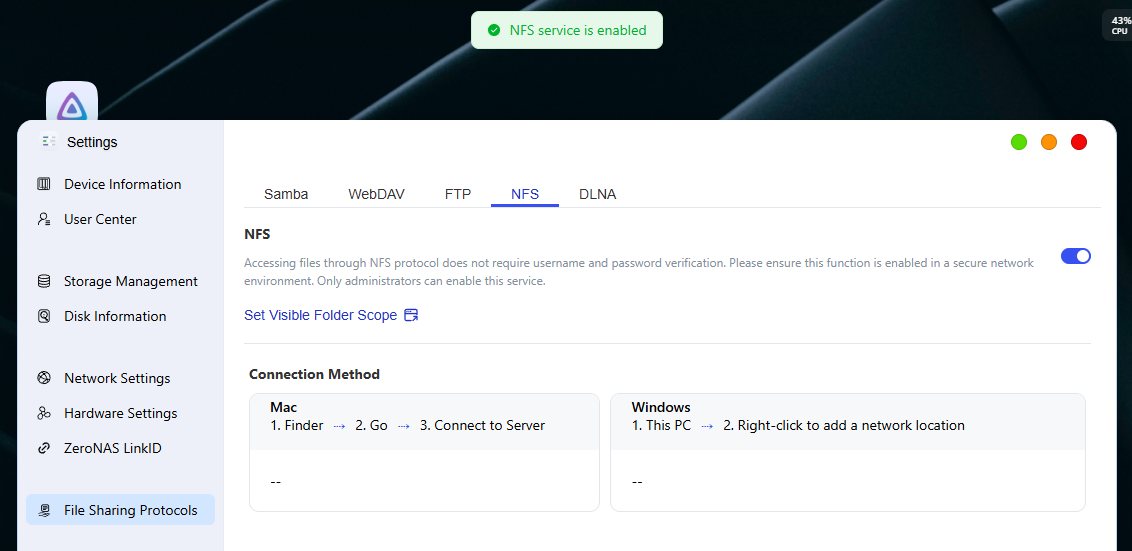The width and height of the screenshot is (1132, 551).
Task: Click the Hardware Settings fan icon
Action: click(x=44, y=413)
